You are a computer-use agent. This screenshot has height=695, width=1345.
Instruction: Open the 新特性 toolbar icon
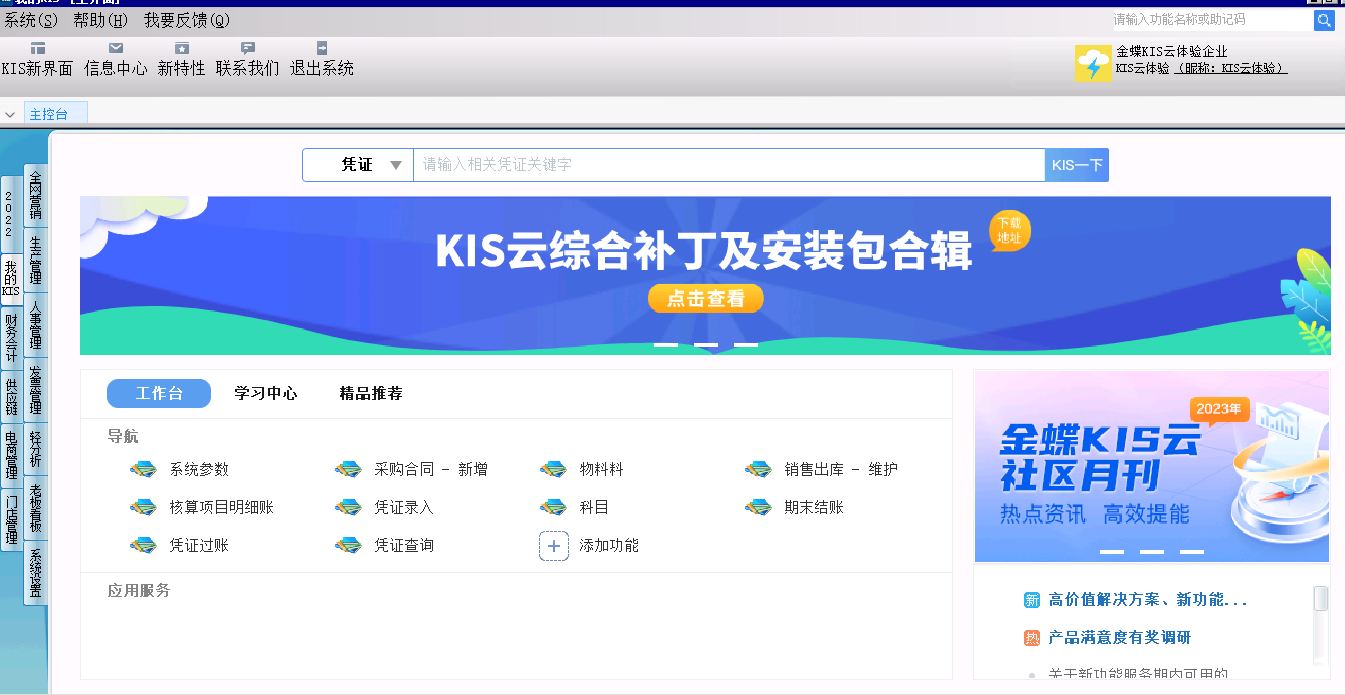(181, 48)
